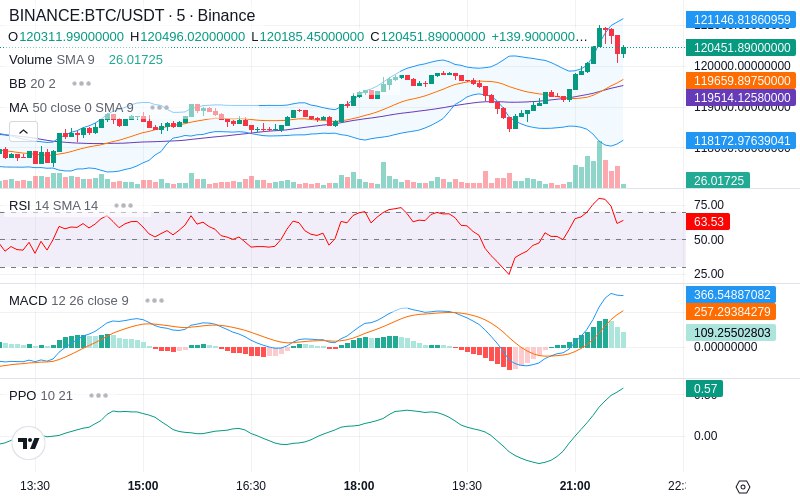The width and height of the screenshot is (800, 500).
Task: Open more options for RSI 14 indicator
Action: (123, 206)
